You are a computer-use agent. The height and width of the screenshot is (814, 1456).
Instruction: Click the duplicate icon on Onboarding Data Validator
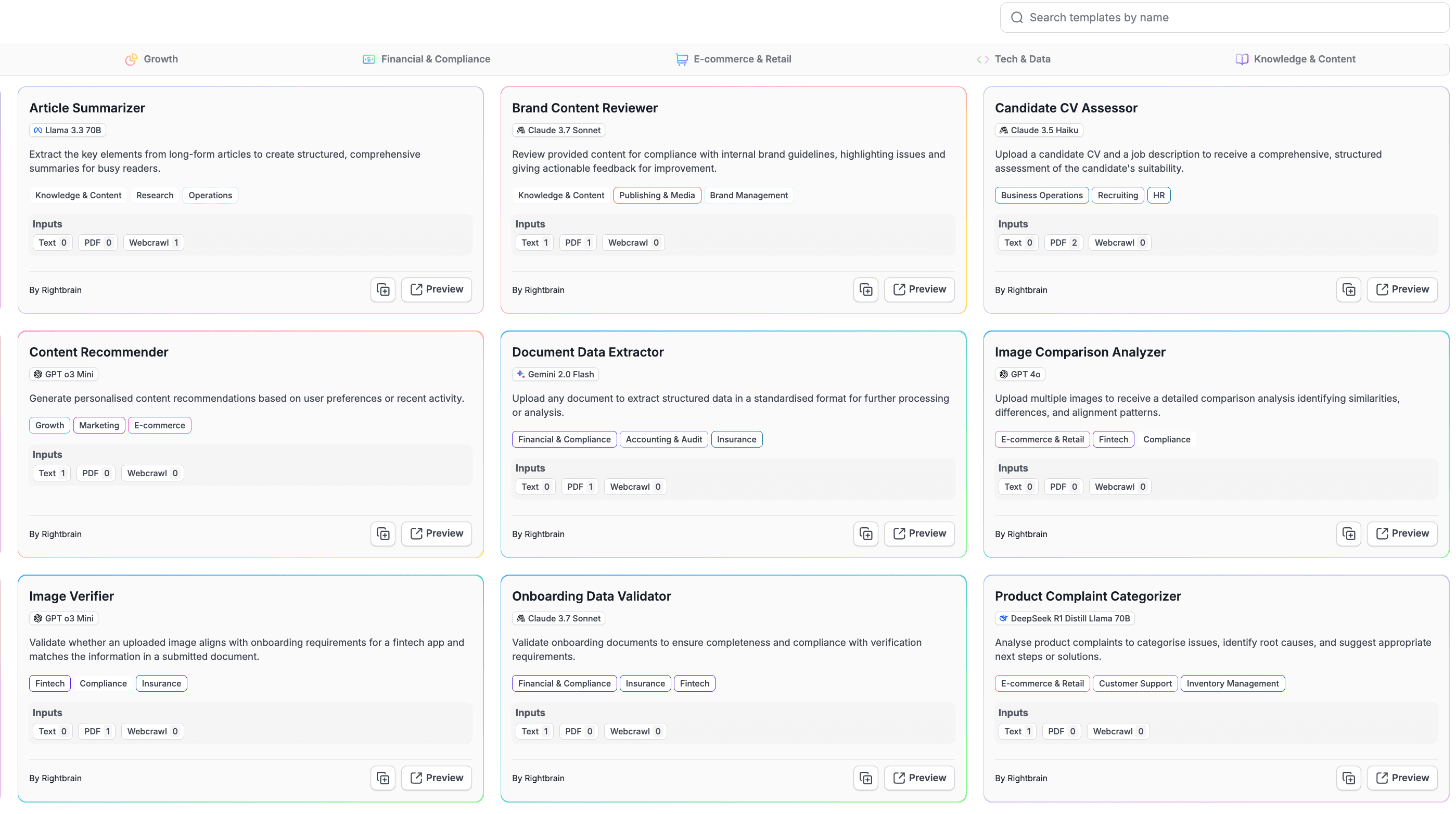(865, 779)
